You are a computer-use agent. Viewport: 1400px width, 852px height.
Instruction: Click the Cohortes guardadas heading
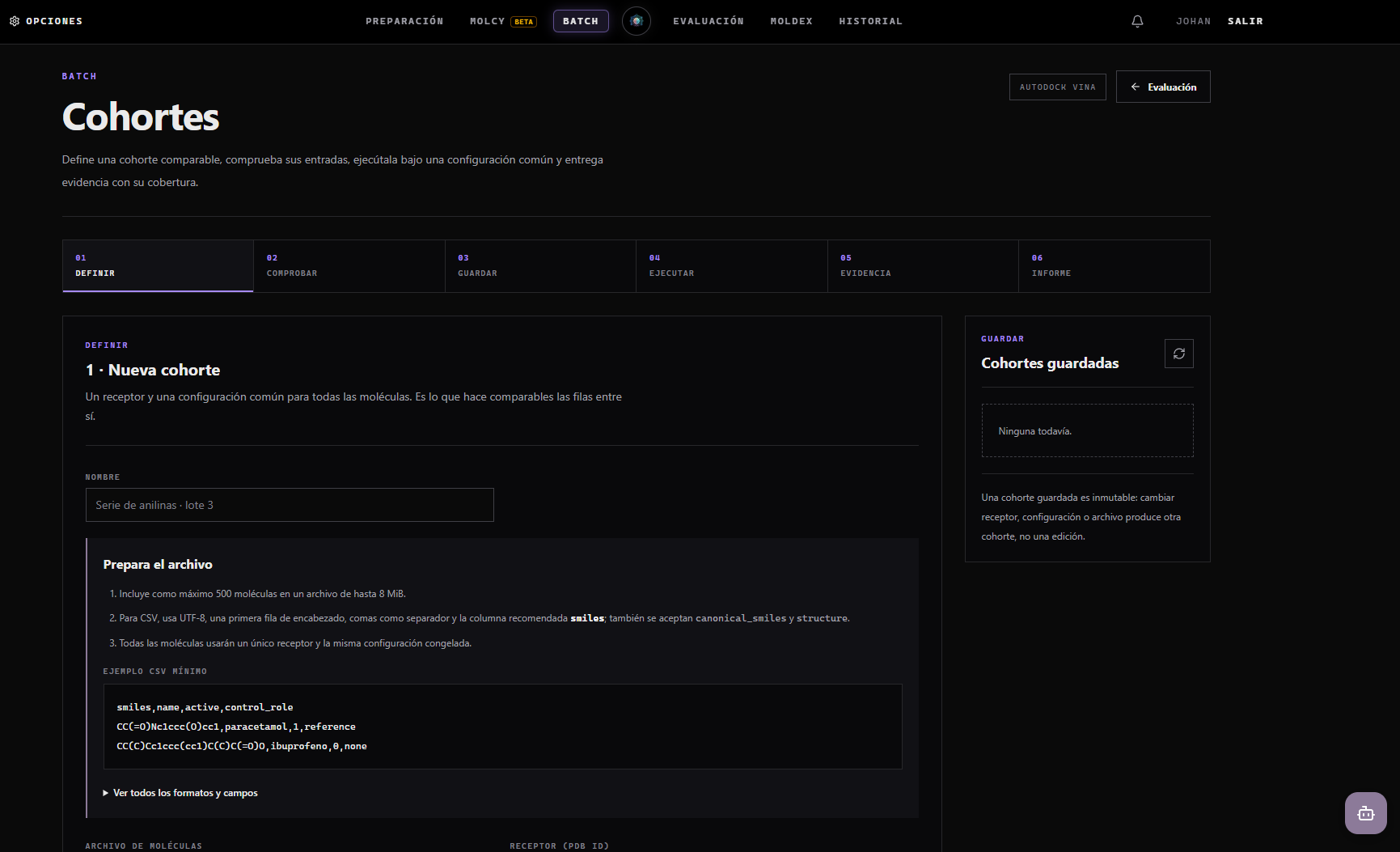(1050, 363)
